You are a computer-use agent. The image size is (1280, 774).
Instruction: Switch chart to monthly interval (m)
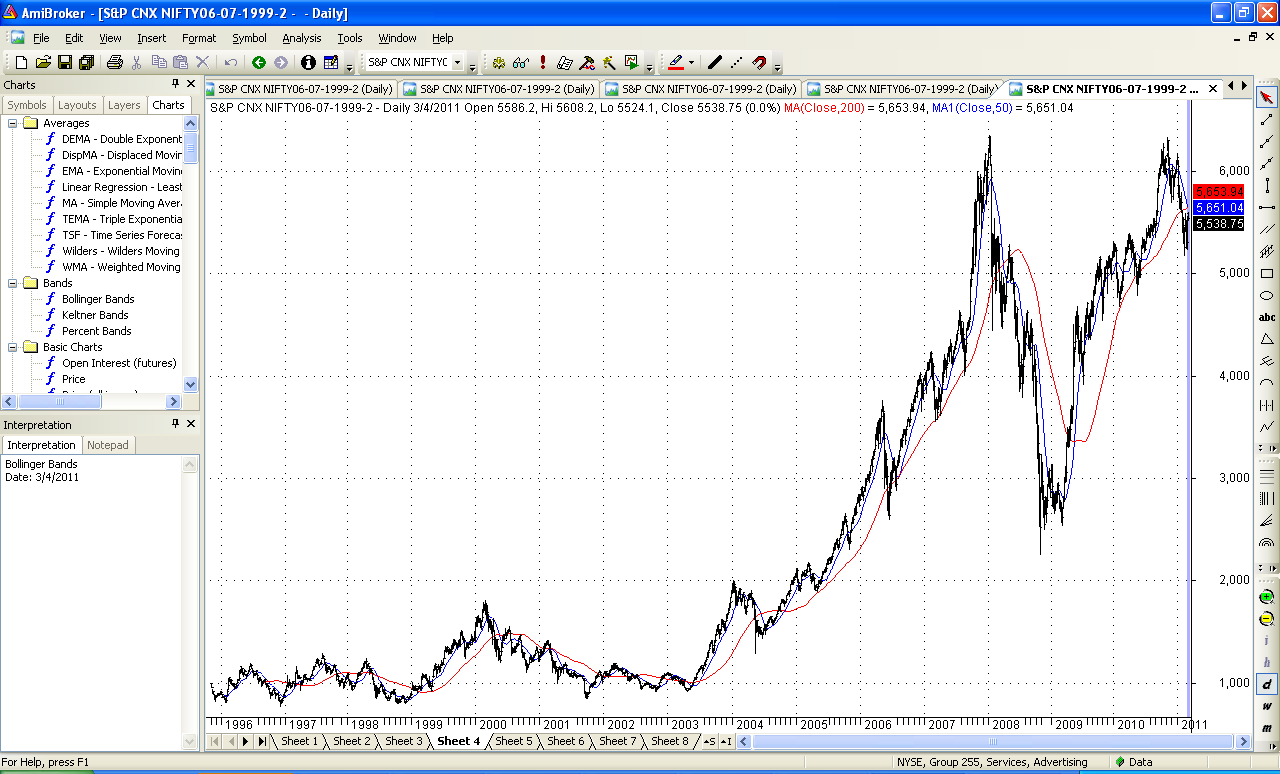coord(1267,728)
